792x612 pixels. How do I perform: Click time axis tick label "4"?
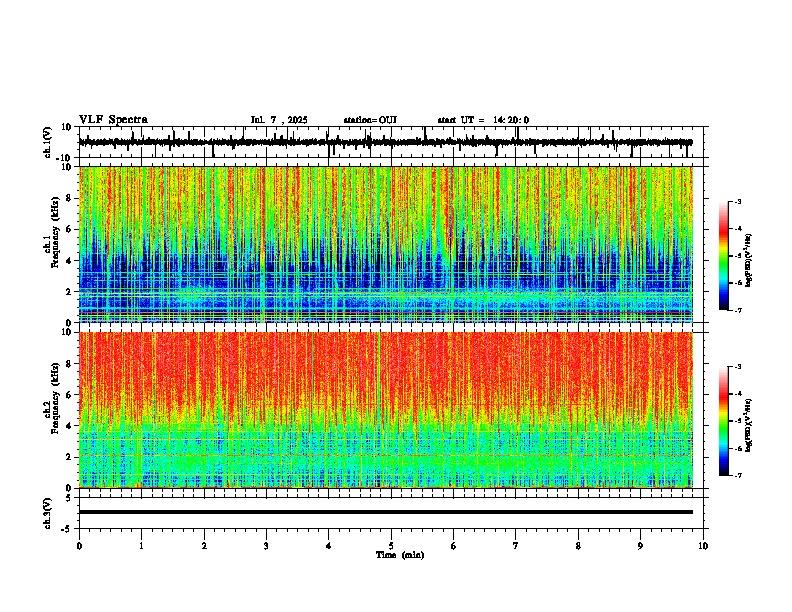tap(329, 546)
